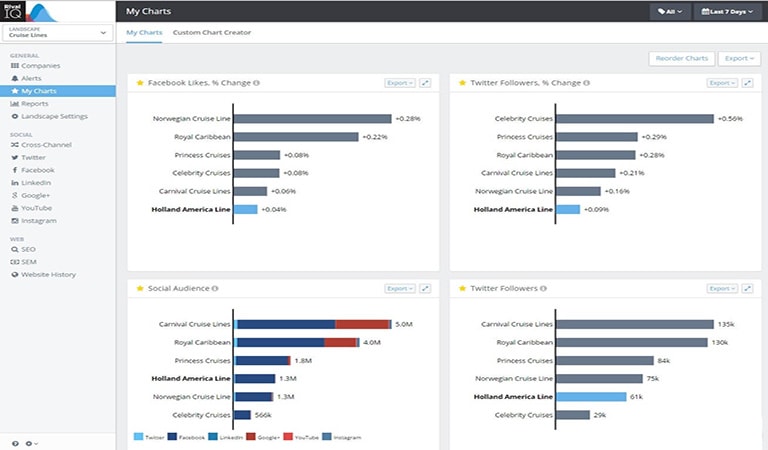Click the Holland America Line bar in Twitter Followers

pos(591,397)
